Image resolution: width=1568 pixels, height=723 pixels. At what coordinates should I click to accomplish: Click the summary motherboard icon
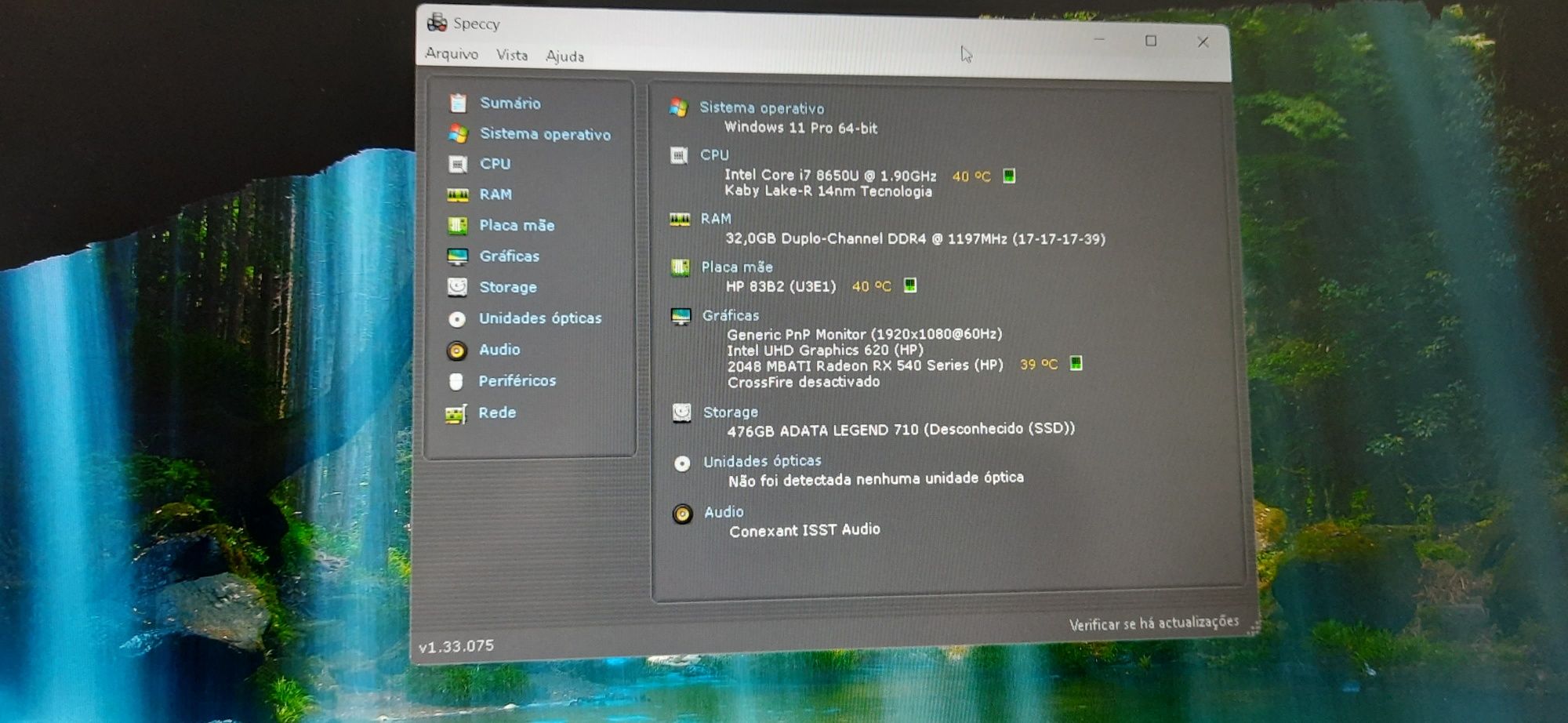tap(680, 267)
